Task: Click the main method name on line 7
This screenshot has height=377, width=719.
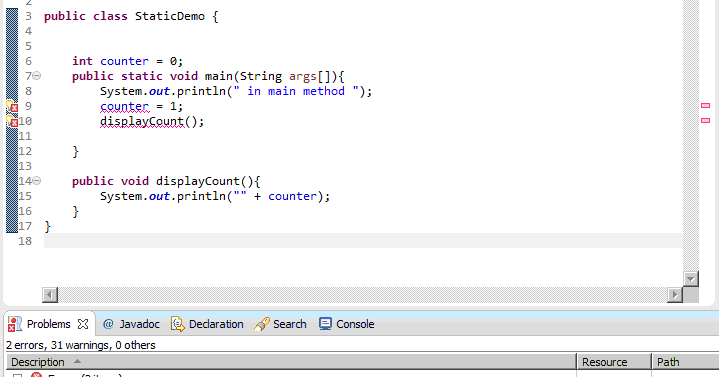Action: point(219,76)
